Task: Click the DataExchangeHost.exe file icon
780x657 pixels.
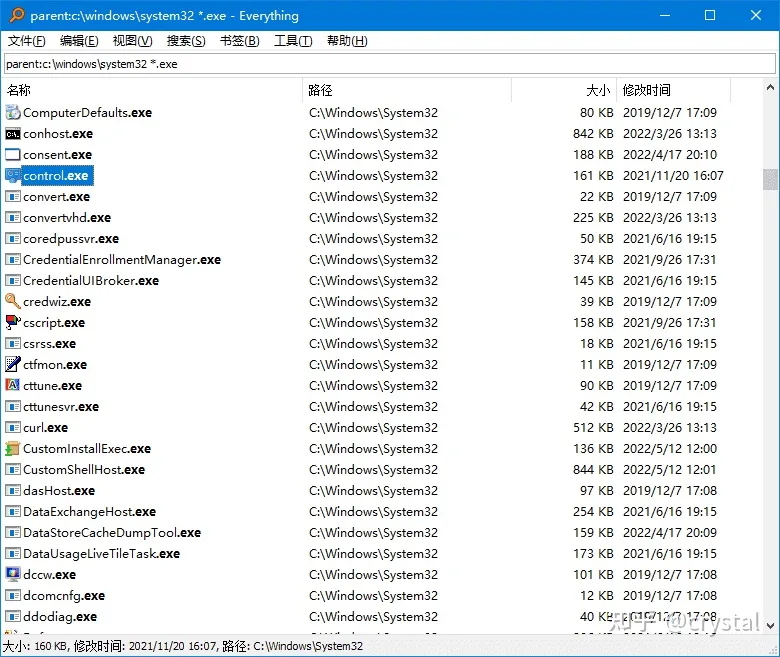Action: 13,511
